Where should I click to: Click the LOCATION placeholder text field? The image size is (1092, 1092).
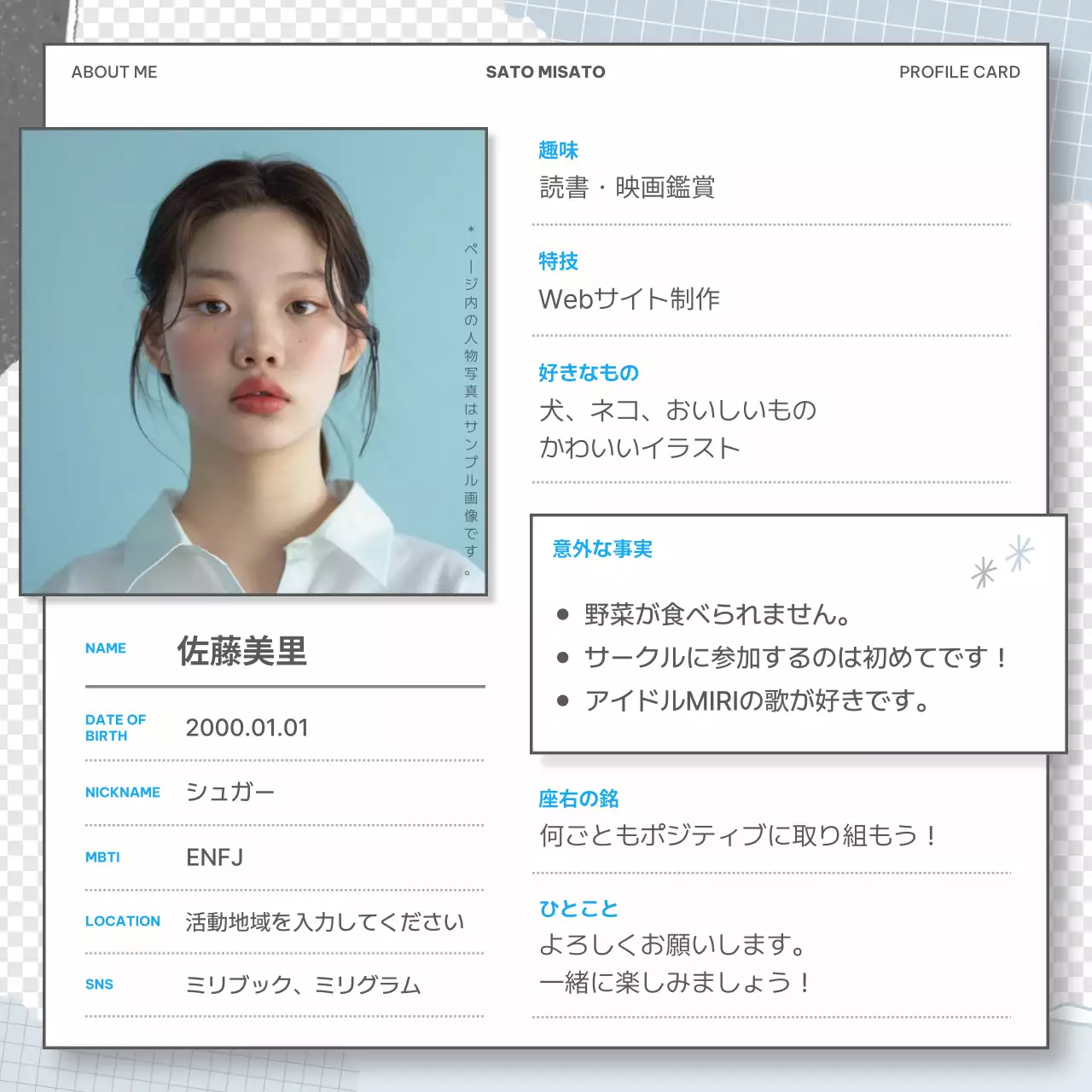[x=322, y=921]
